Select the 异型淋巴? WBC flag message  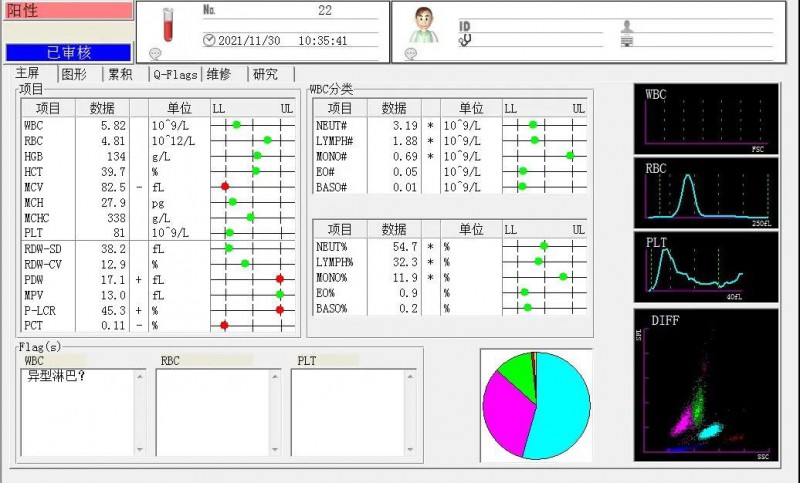[x=56, y=376]
